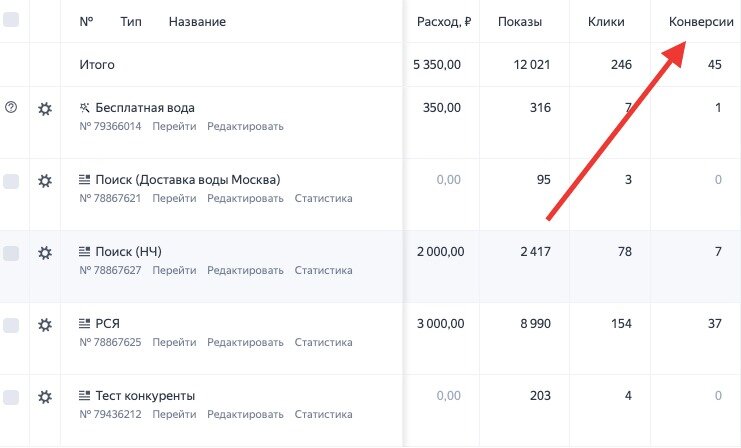Image resolution: width=741 pixels, height=448 pixels.
Task: Open Статистика link for РСЯ campaign
Action: pyautogui.click(x=323, y=342)
